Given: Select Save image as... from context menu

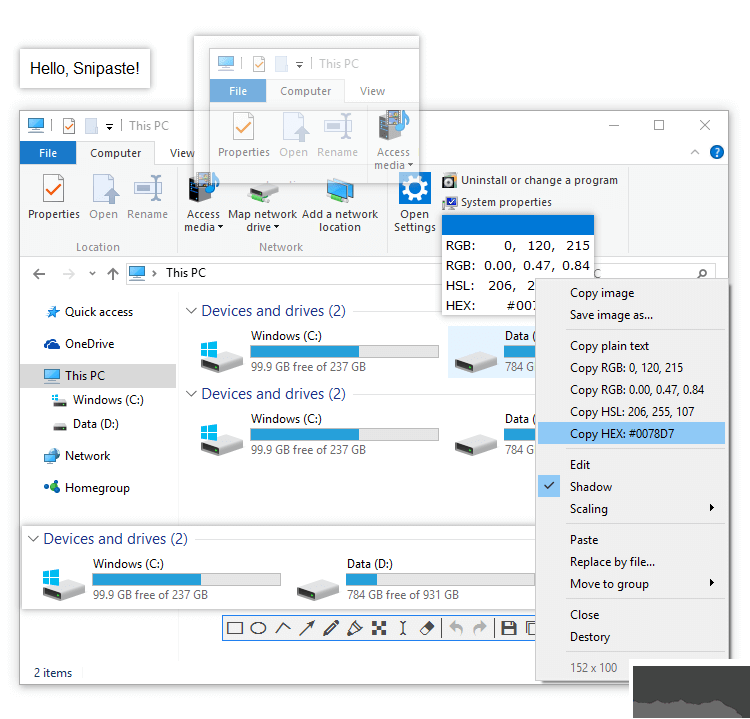Looking at the screenshot, I should click(x=611, y=315).
